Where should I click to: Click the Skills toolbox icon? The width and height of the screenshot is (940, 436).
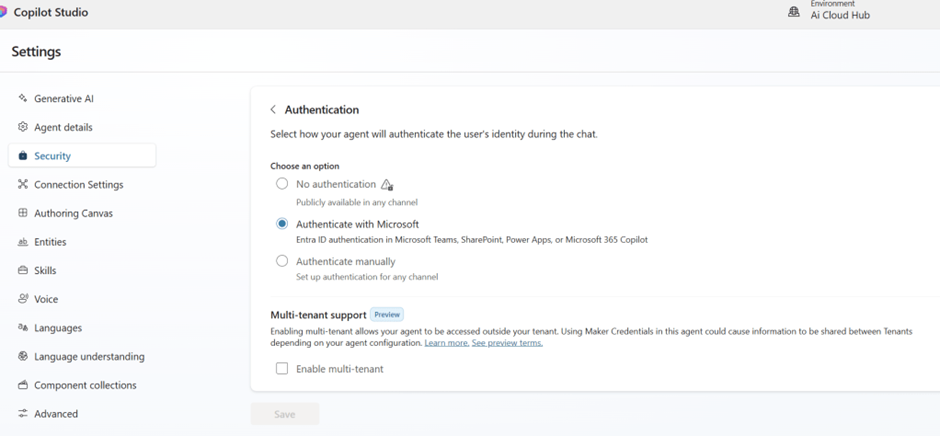point(23,271)
